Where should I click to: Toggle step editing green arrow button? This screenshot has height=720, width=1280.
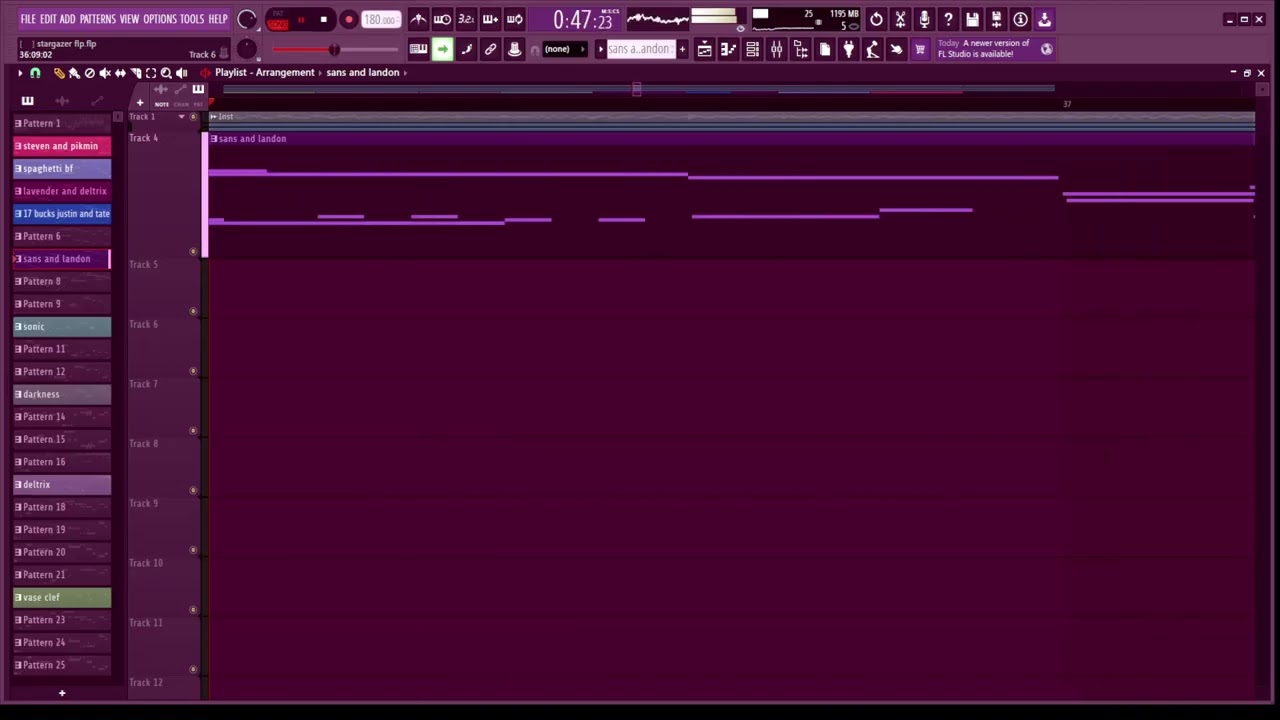[442, 49]
